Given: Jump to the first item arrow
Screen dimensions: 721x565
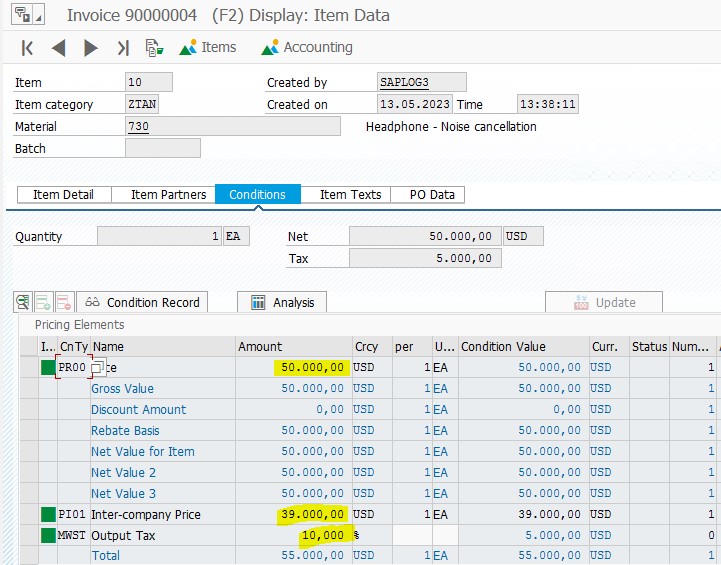Looking at the screenshot, I should pyautogui.click(x=27, y=48).
